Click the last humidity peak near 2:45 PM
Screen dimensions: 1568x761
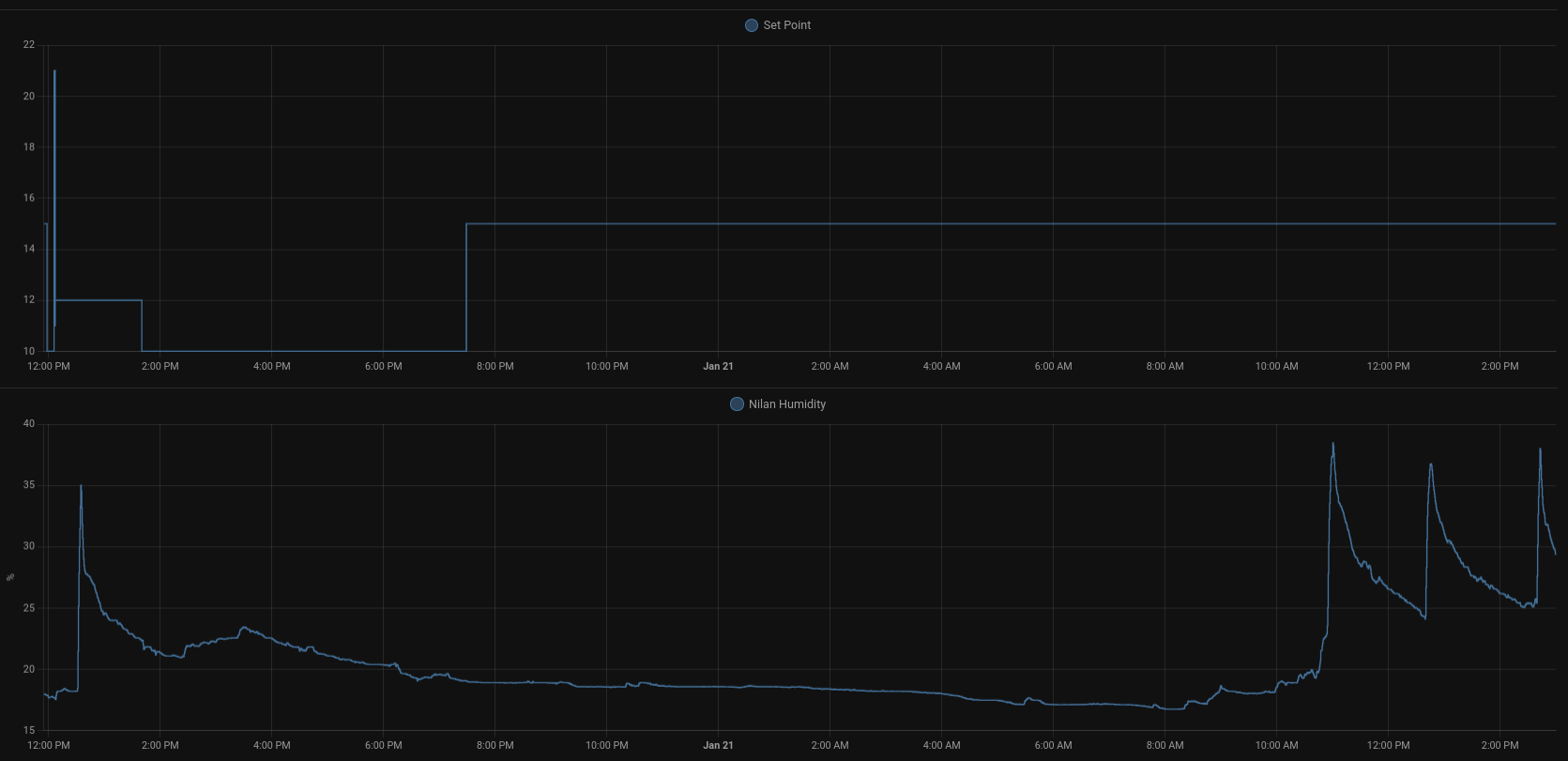(x=1540, y=449)
